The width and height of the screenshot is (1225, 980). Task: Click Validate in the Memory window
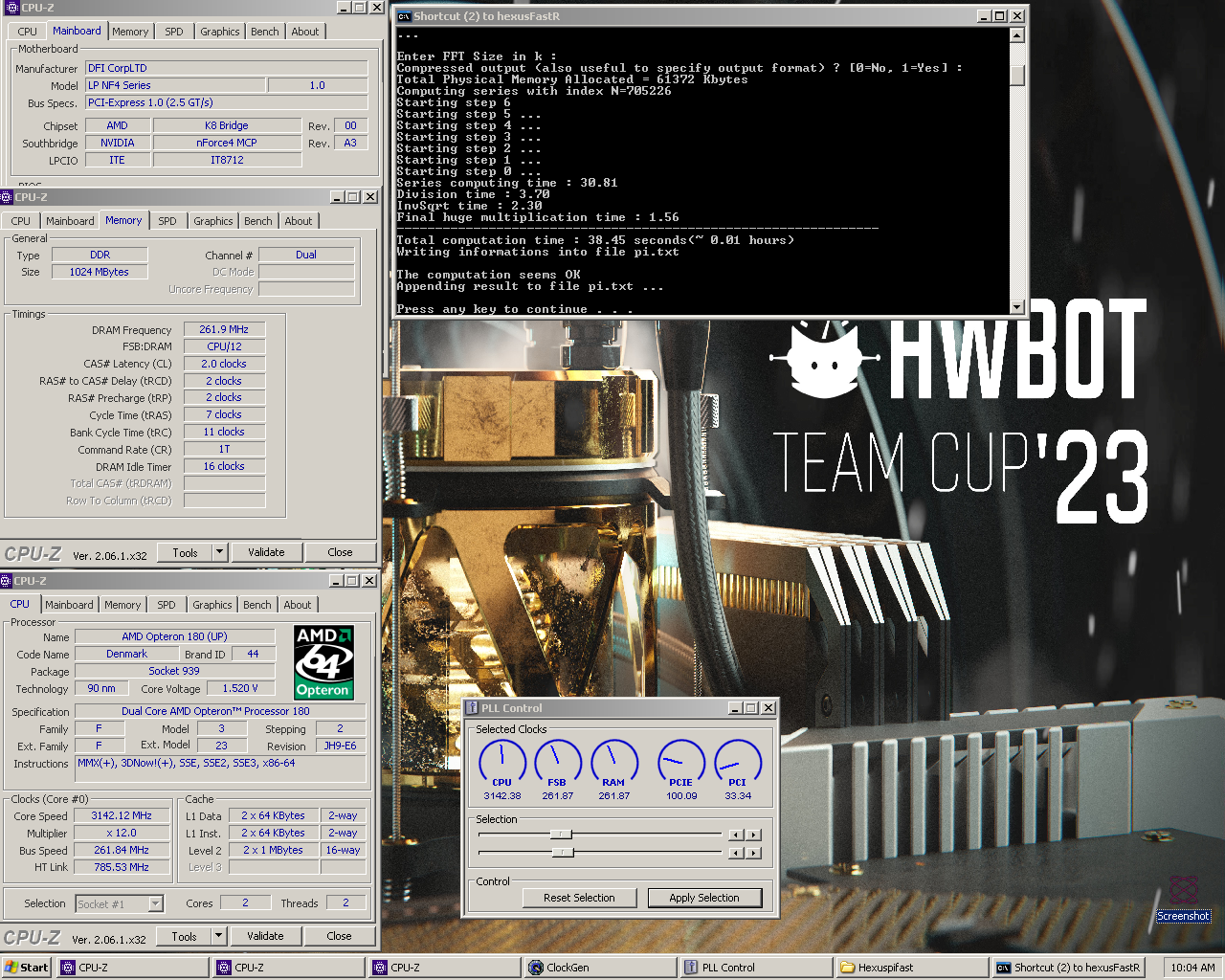[266, 552]
